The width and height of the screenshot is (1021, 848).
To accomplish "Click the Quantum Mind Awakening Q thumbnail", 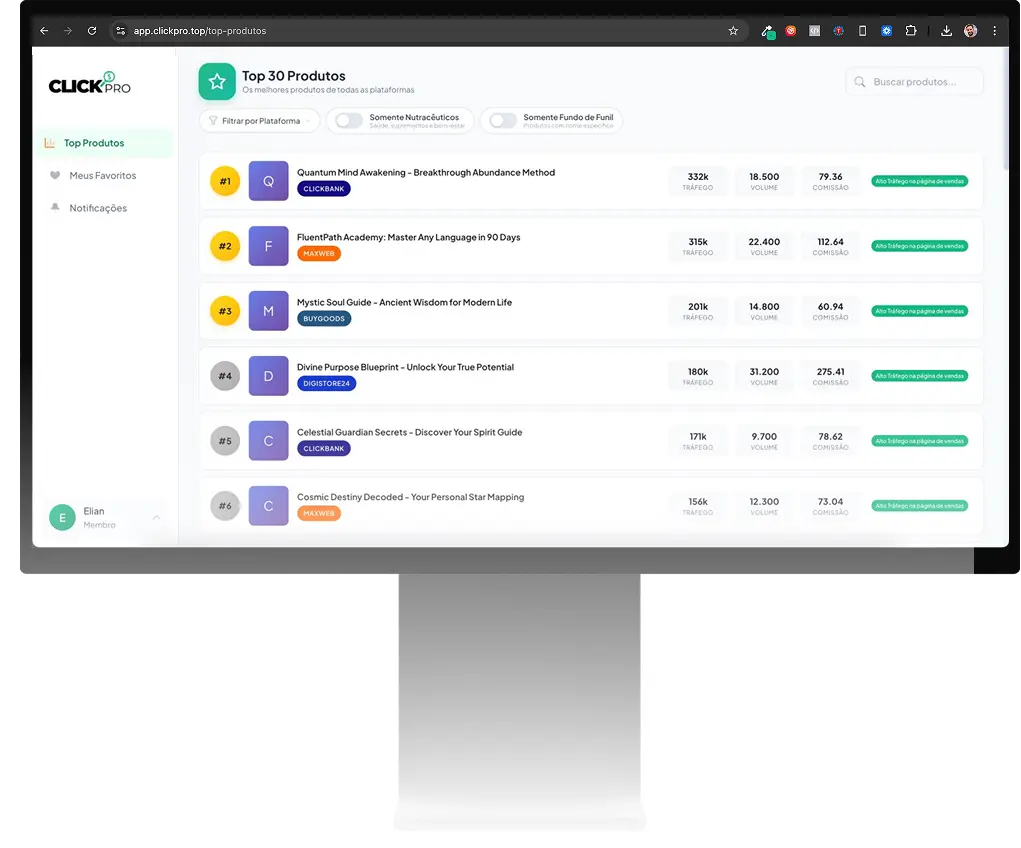I will pyautogui.click(x=268, y=181).
